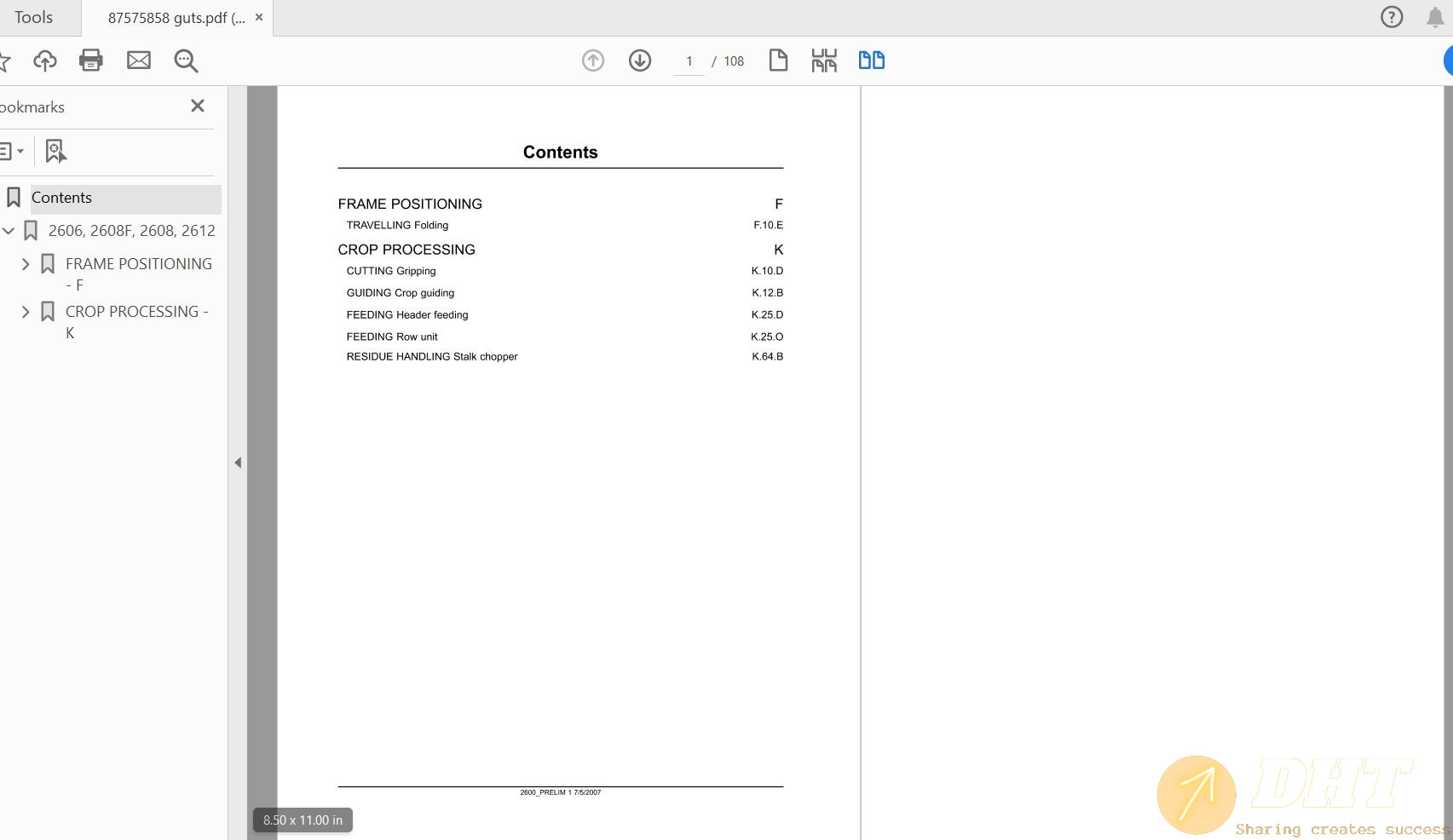
Task: Toggle two-page view mode
Action: [x=871, y=60]
